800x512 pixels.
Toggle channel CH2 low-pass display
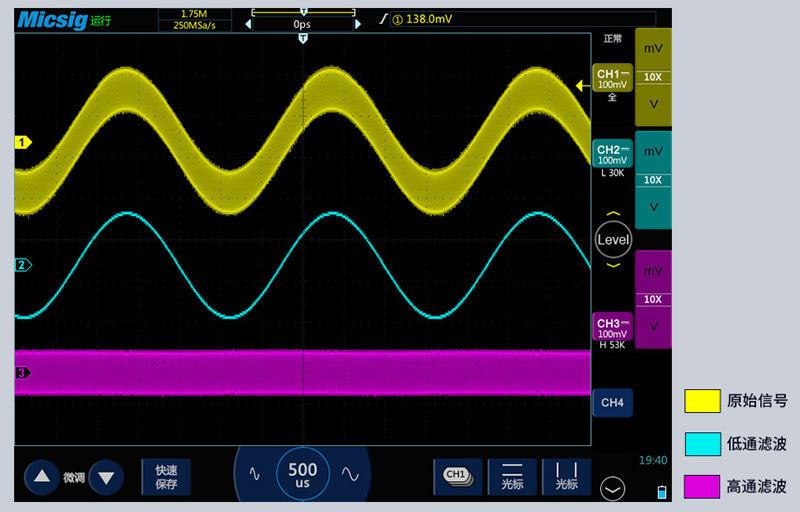(612, 153)
